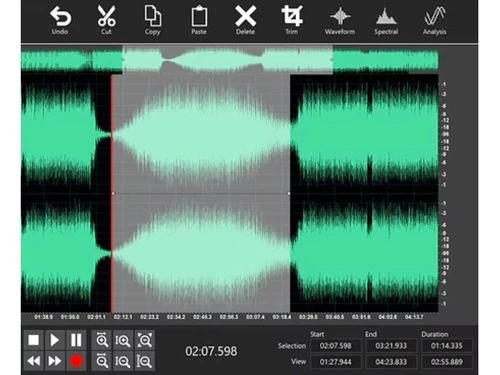The height and width of the screenshot is (375, 500).
Task: Grab the right selection handle on the waveform
Action: (x=289, y=193)
